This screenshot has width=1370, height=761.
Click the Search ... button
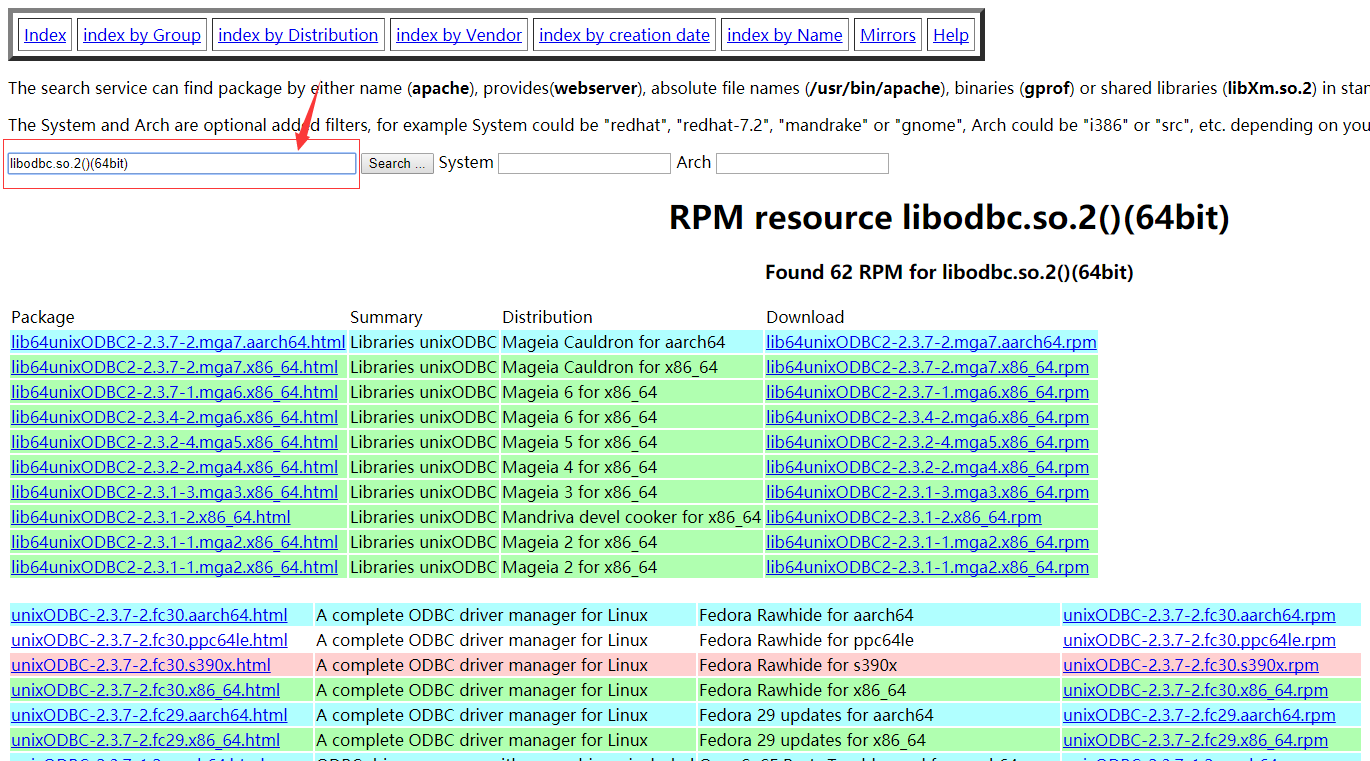tap(397, 163)
